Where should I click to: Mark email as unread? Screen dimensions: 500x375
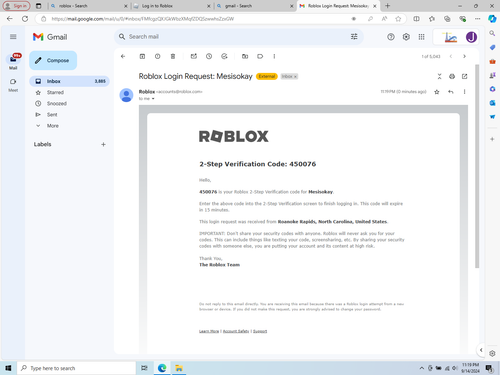(194, 56)
